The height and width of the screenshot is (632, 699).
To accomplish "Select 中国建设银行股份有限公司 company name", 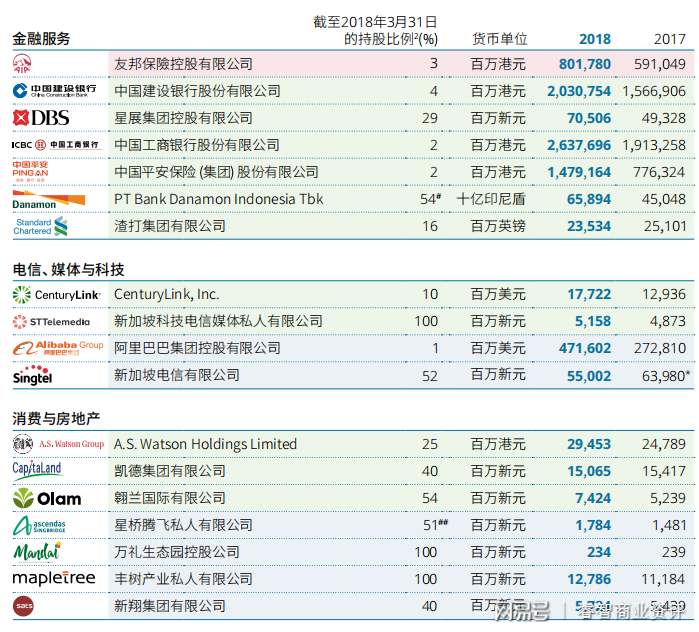I will [197, 91].
